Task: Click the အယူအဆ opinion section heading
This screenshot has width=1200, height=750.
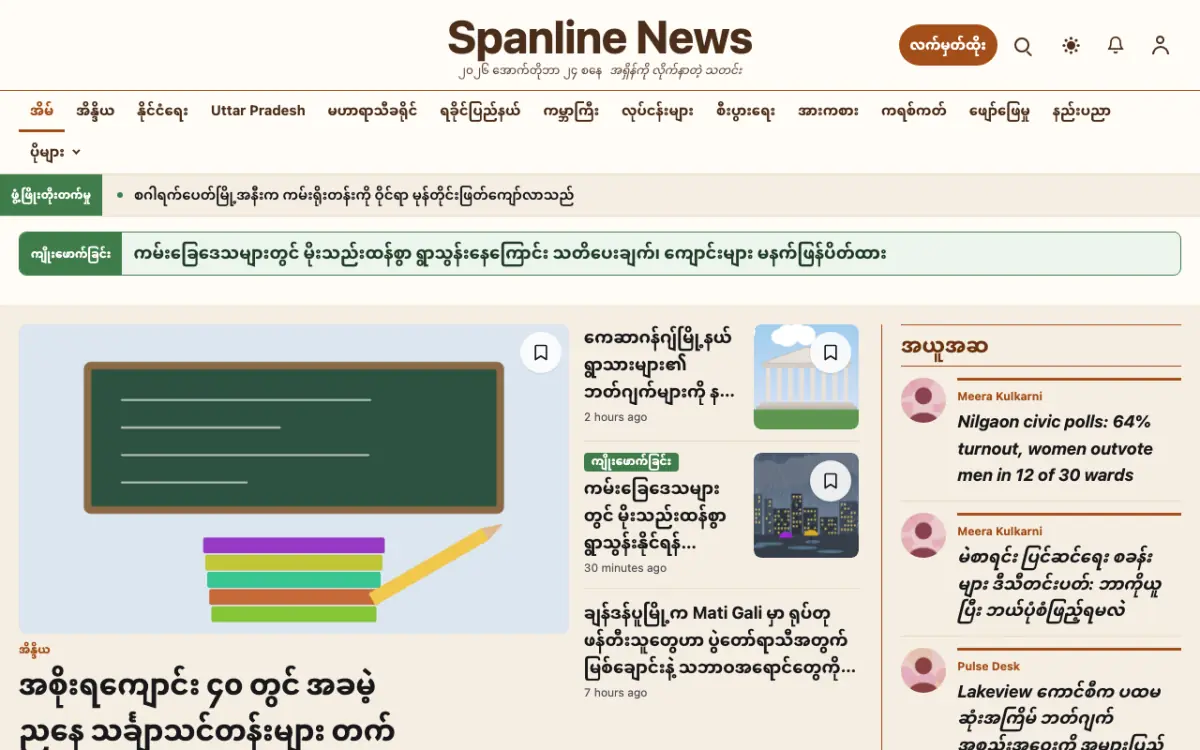Action: [944, 347]
